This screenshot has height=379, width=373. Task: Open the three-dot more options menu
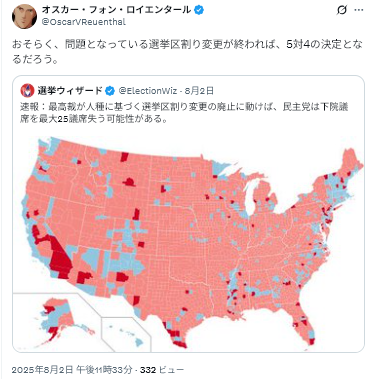point(359,10)
